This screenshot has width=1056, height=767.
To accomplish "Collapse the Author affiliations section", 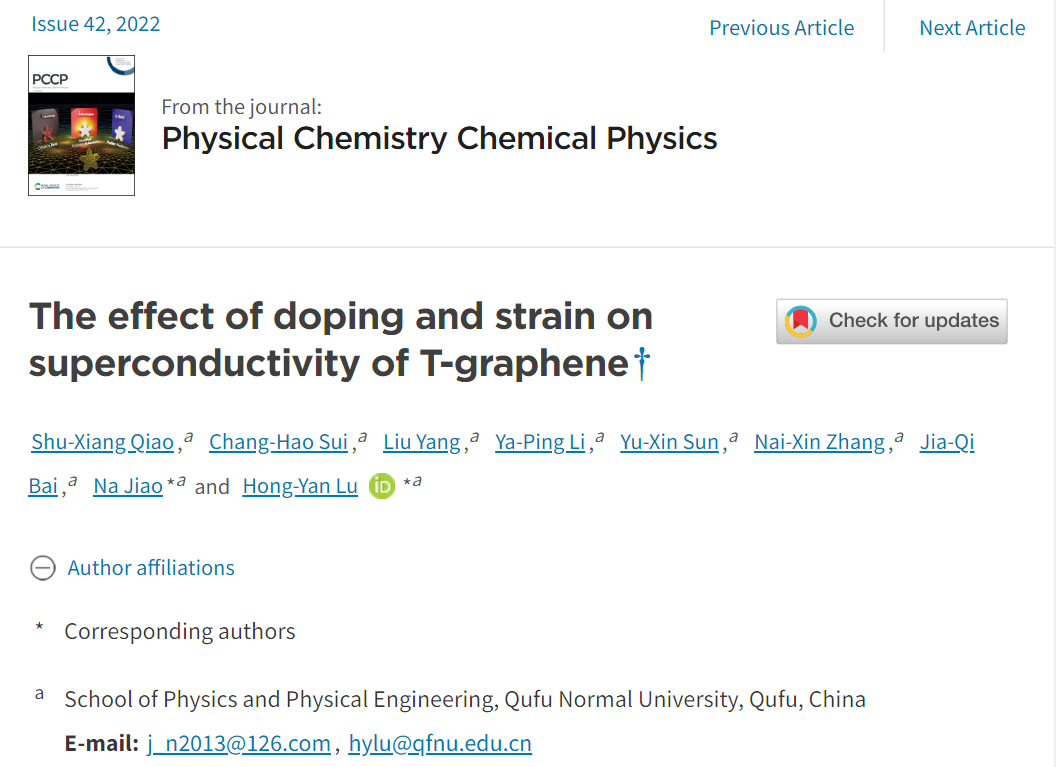I will tap(43, 568).
